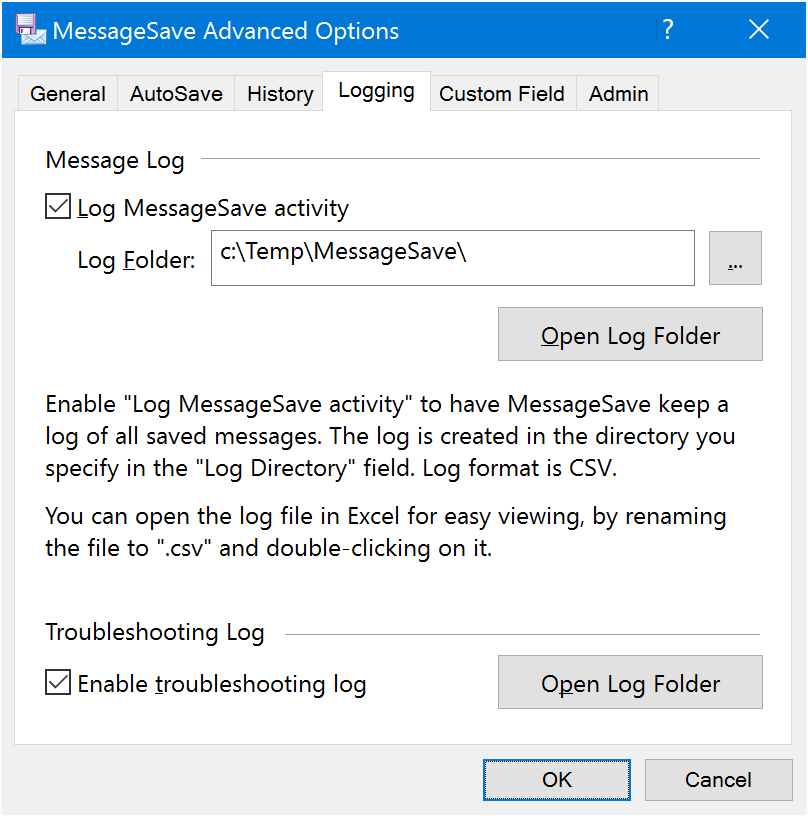
Task: Open the AutoSave tab
Action: coord(176,94)
